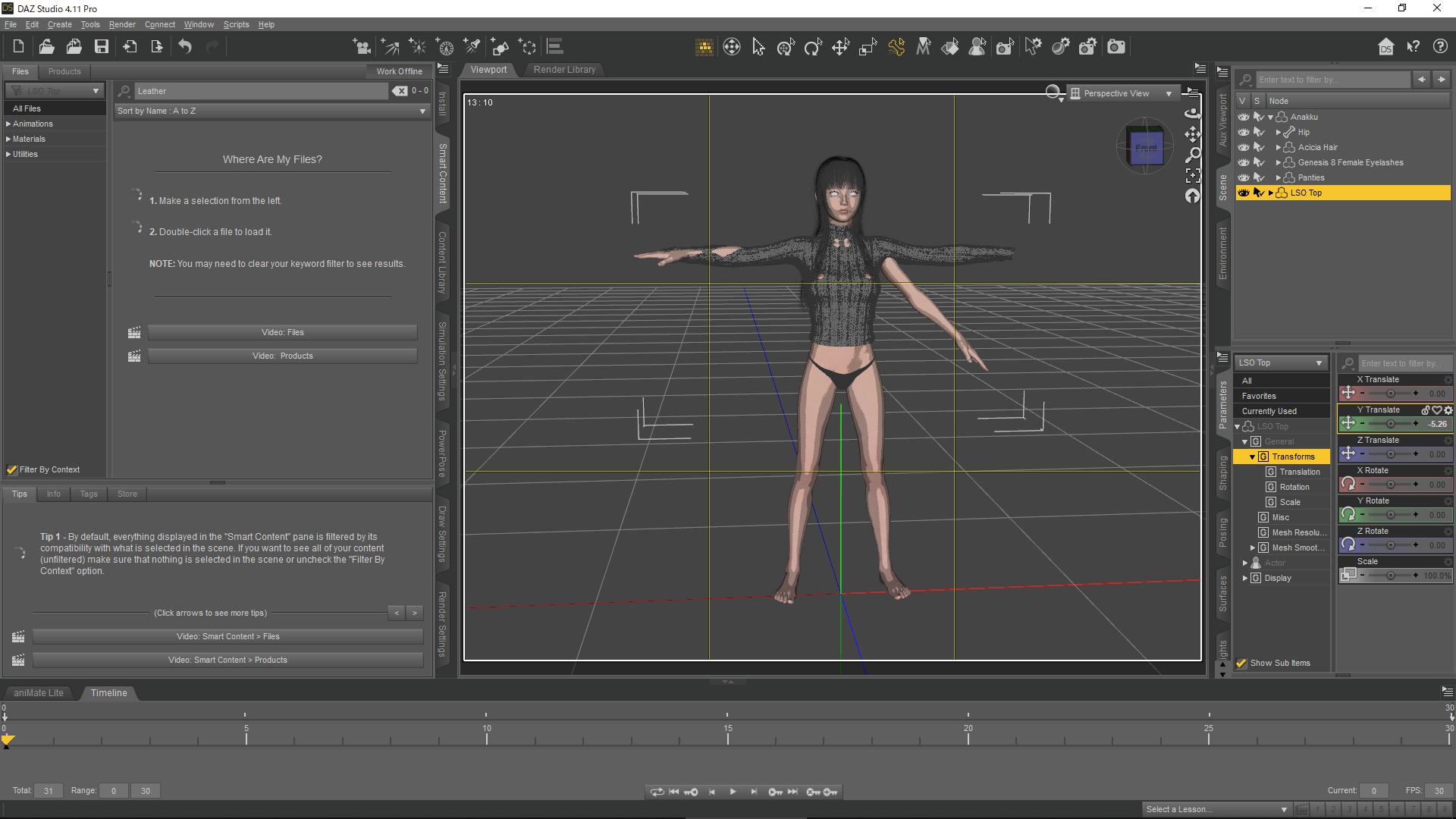Click Video Smart Content Products button

(x=227, y=659)
